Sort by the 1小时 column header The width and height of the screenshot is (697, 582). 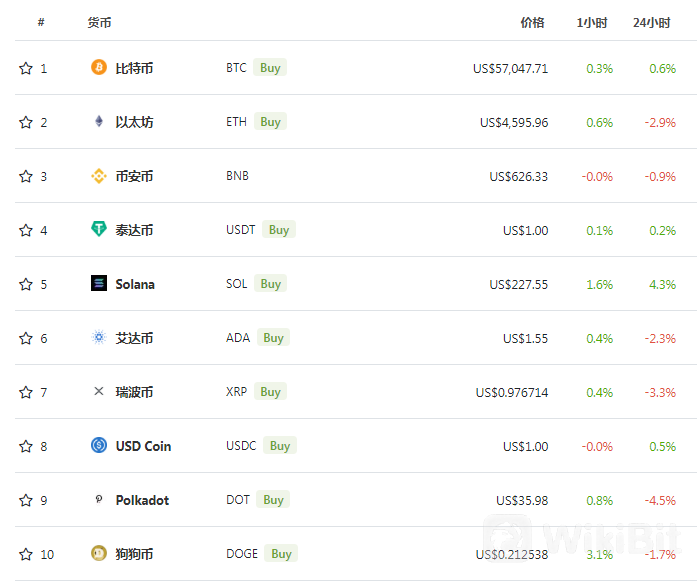tap(592, 23)
